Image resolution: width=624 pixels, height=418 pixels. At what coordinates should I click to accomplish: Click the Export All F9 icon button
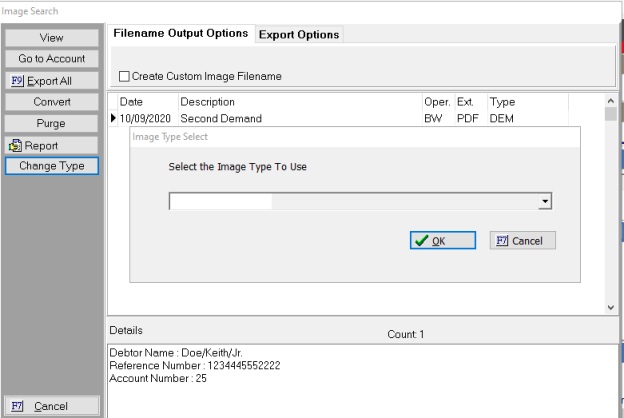(51, 81)
